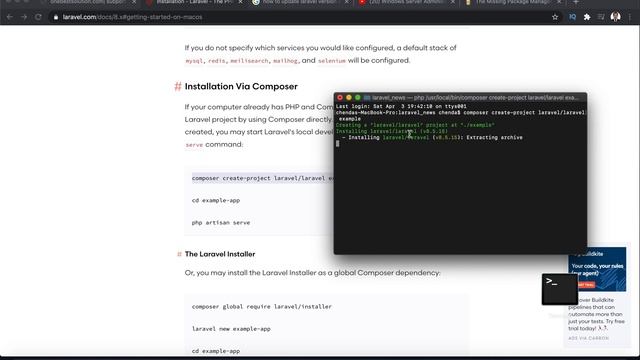Image resolution: width=640 pixels, height=360 pixels.
Task: Zoom the Terminal window with the green button
Action: tap(358, 98)
